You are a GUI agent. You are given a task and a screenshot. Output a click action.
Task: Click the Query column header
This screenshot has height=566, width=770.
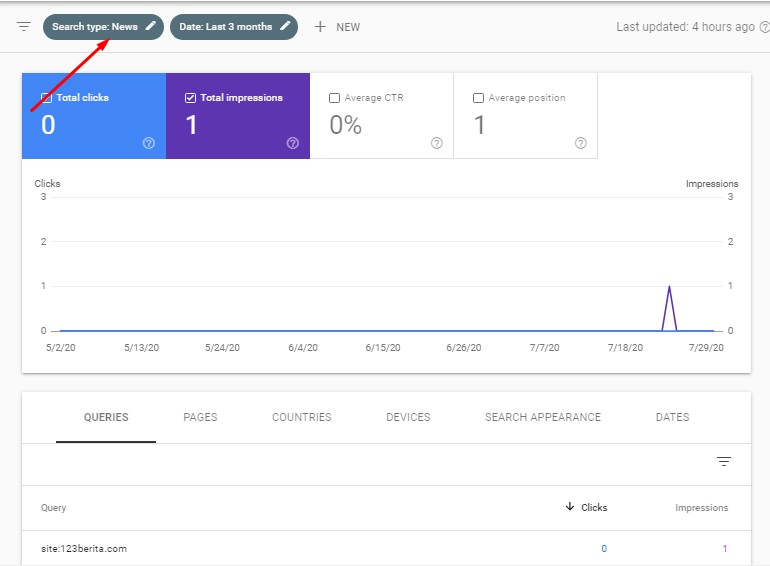pyautogui.click(x=54, y=508)
